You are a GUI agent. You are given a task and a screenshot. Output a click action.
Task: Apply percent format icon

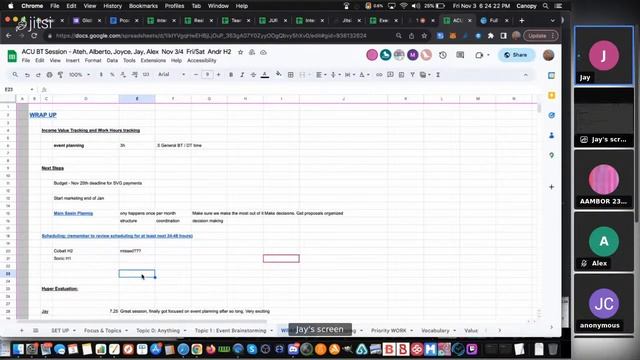tap(112, 75)
